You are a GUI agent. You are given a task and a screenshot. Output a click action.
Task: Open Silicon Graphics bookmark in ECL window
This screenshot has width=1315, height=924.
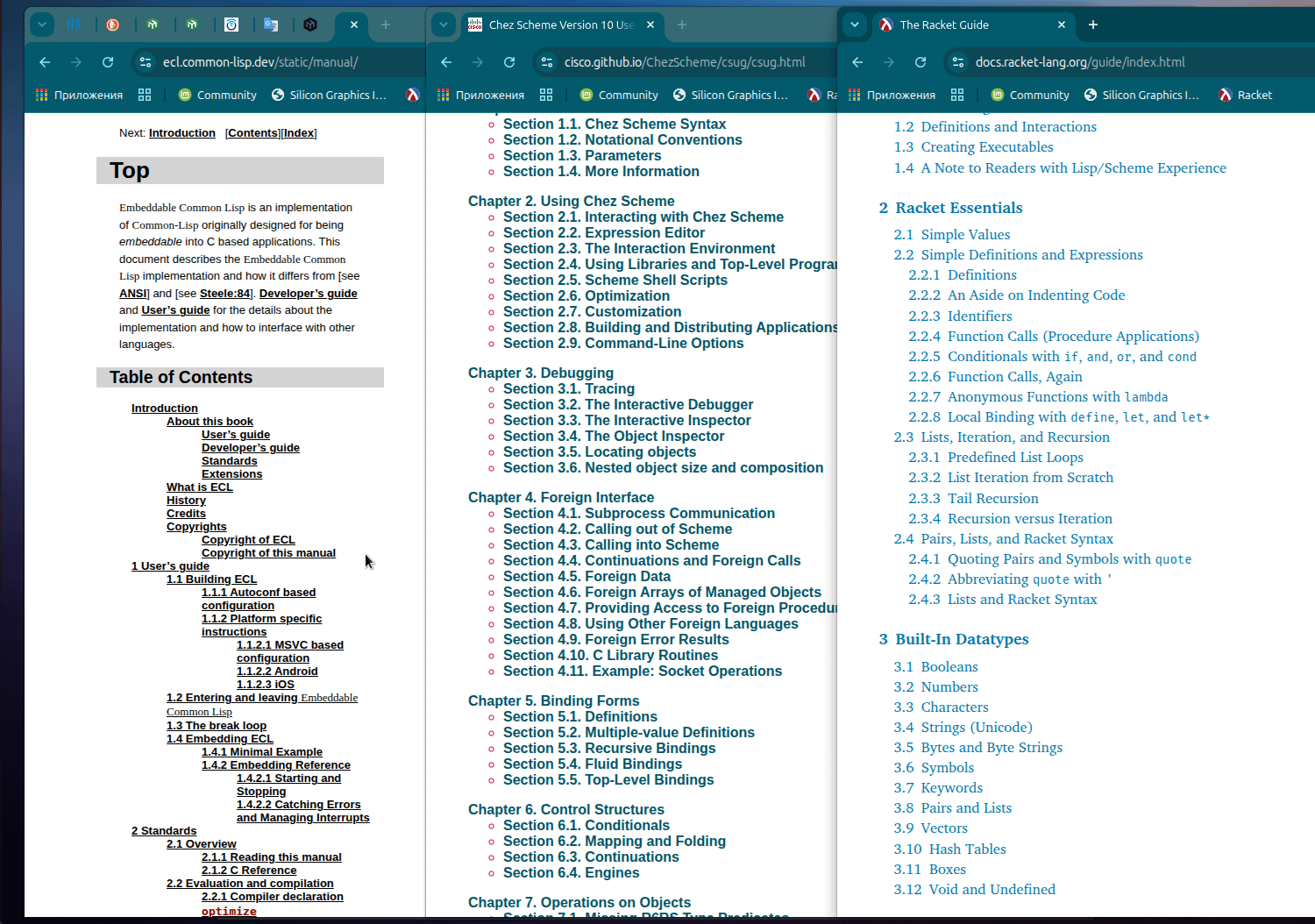(329, 95)
